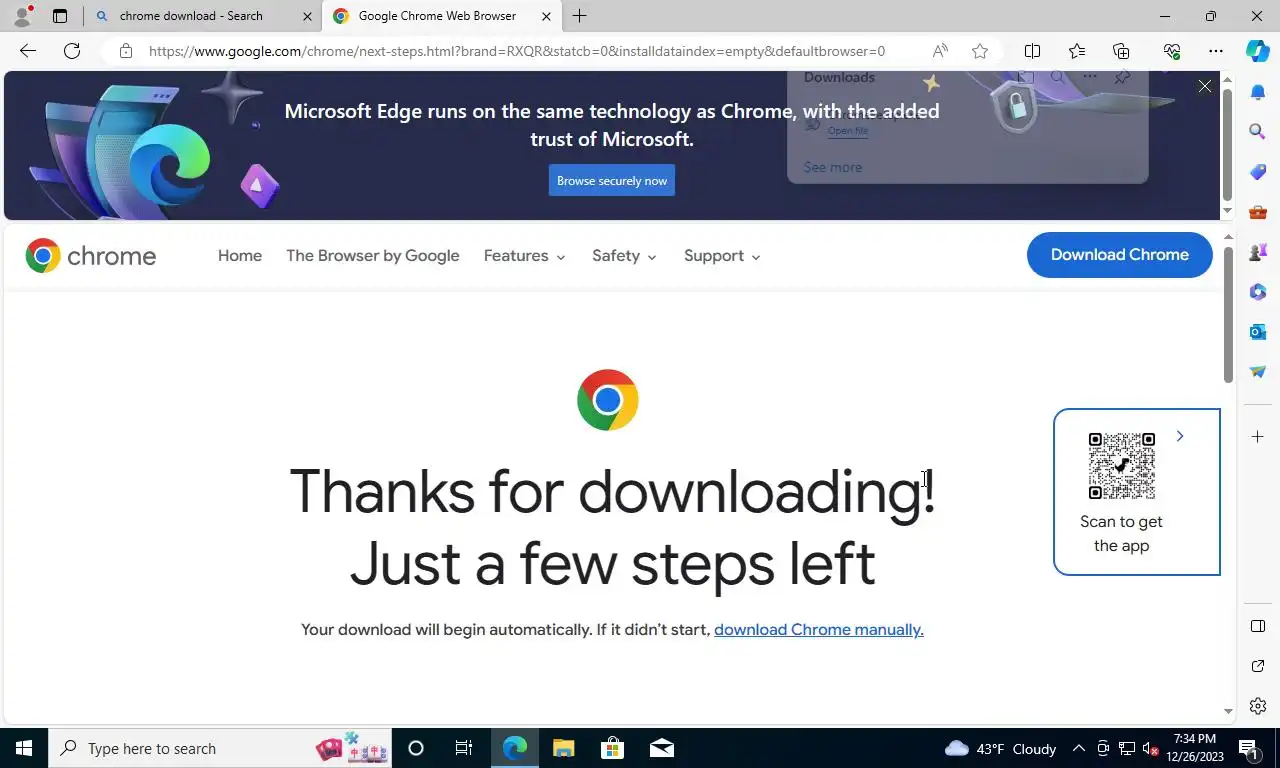Open Browser essentials heart icon
1280x768 pixels.
tap(1172, 51)
